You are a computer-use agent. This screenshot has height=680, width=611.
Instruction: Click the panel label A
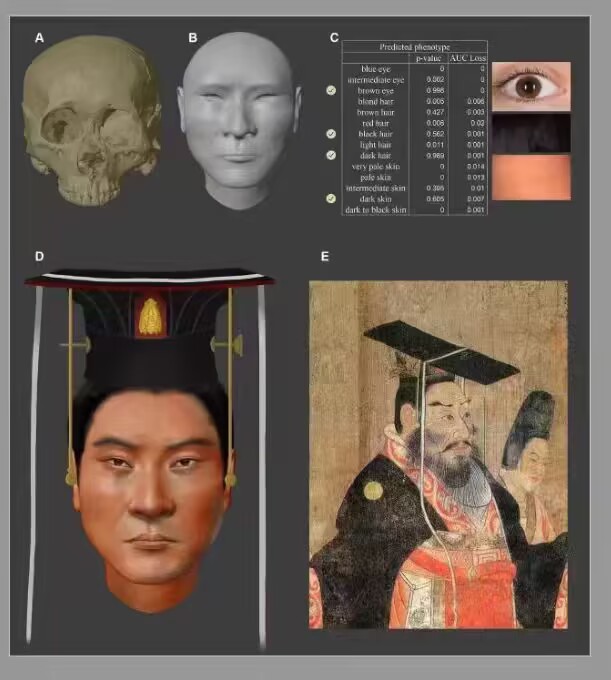pos(39,38)
